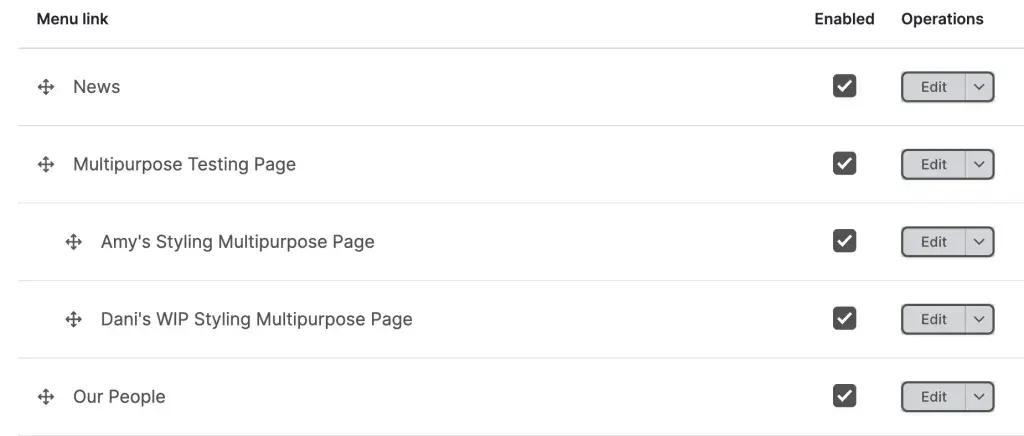Open operations dropdown for Dani's WIP Styling page

pos(979,319)
